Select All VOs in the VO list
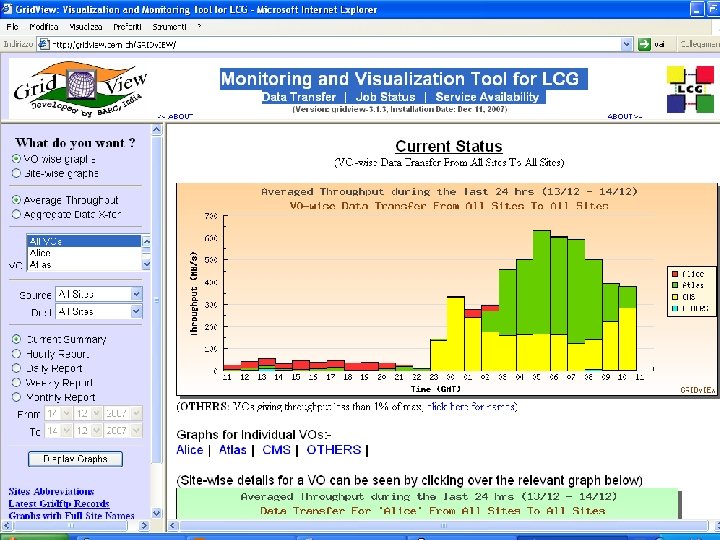720x540 pixels. click(x=84, y=241)
